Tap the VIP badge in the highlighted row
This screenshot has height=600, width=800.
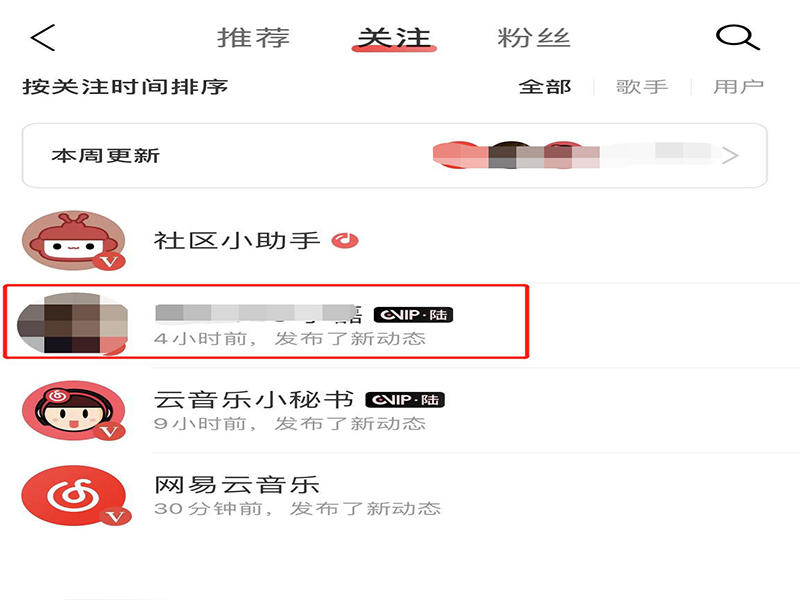tap(413, 315)
